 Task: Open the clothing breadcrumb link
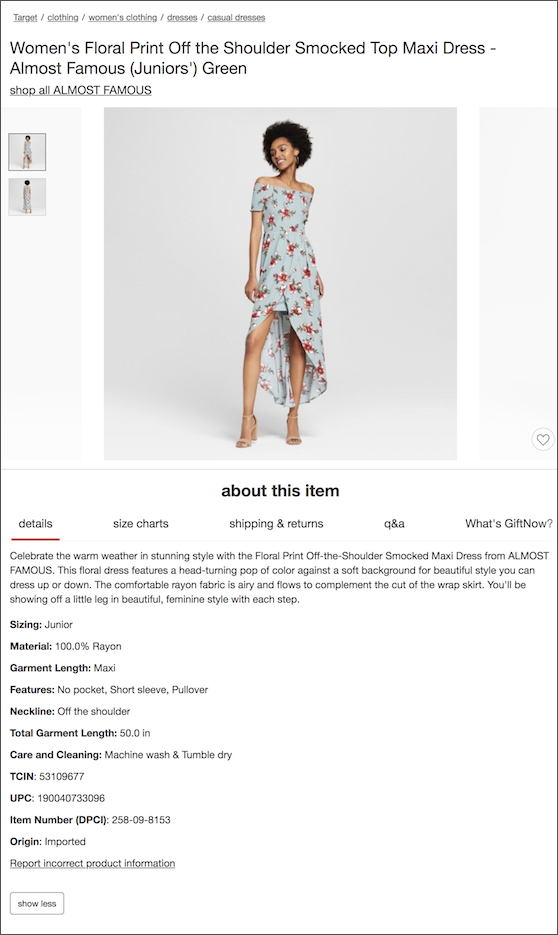63,17
